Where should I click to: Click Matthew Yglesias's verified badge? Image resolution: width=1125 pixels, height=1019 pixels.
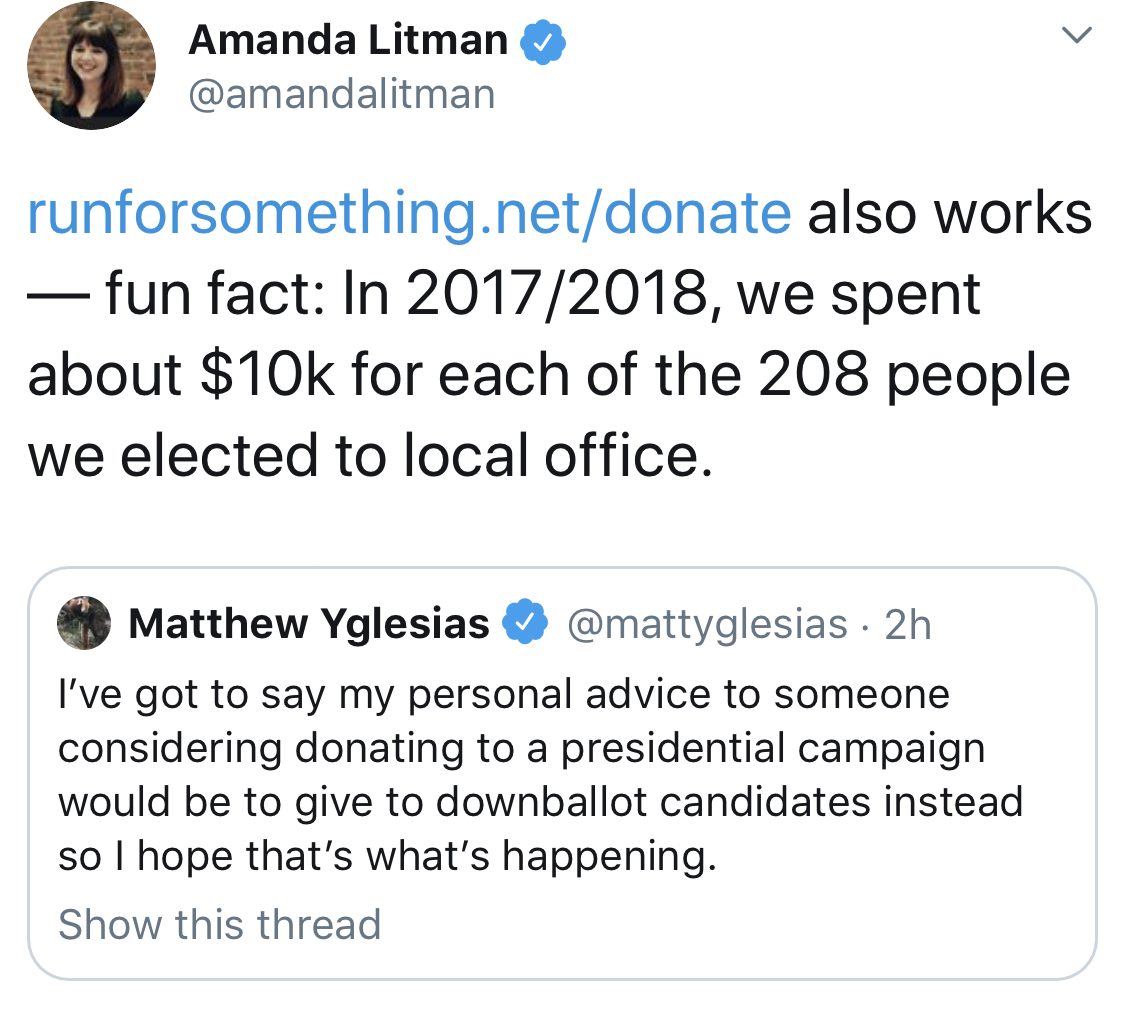523,623
